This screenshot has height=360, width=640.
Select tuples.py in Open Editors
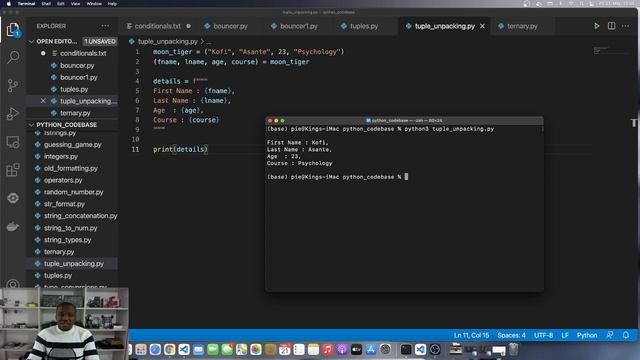[x=73, y=89]
